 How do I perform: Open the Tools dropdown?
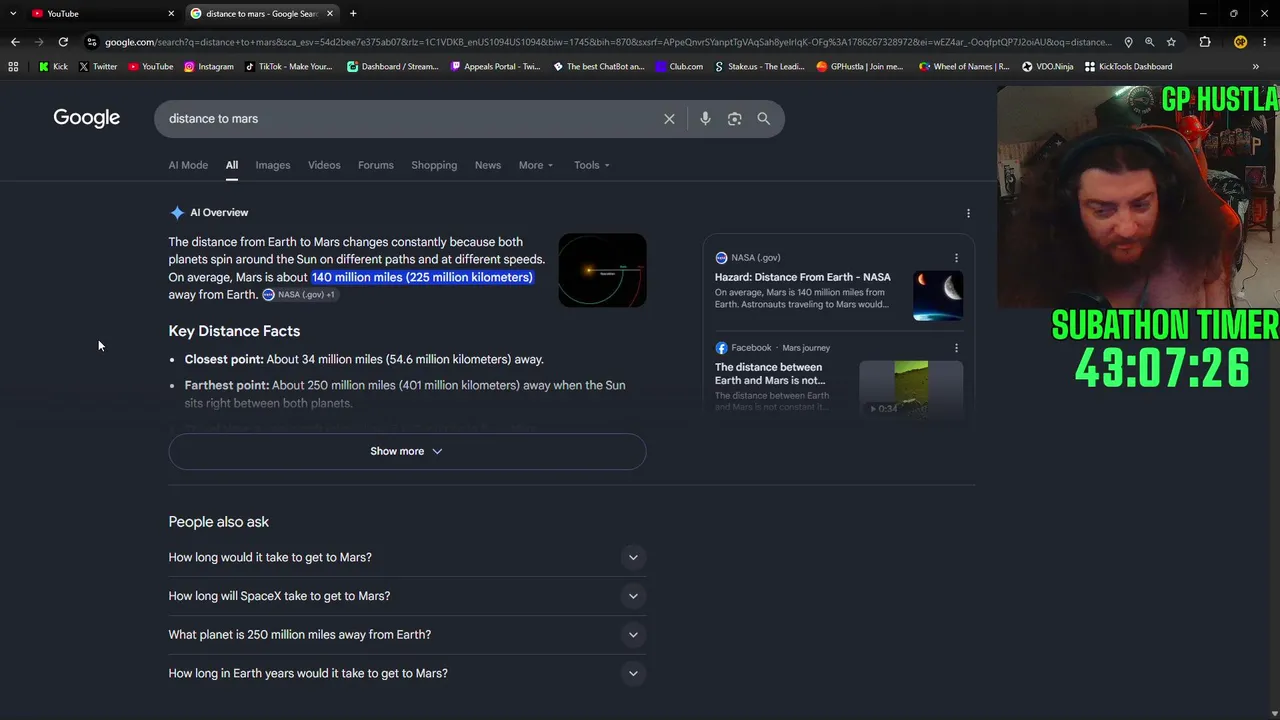(592, 165)
